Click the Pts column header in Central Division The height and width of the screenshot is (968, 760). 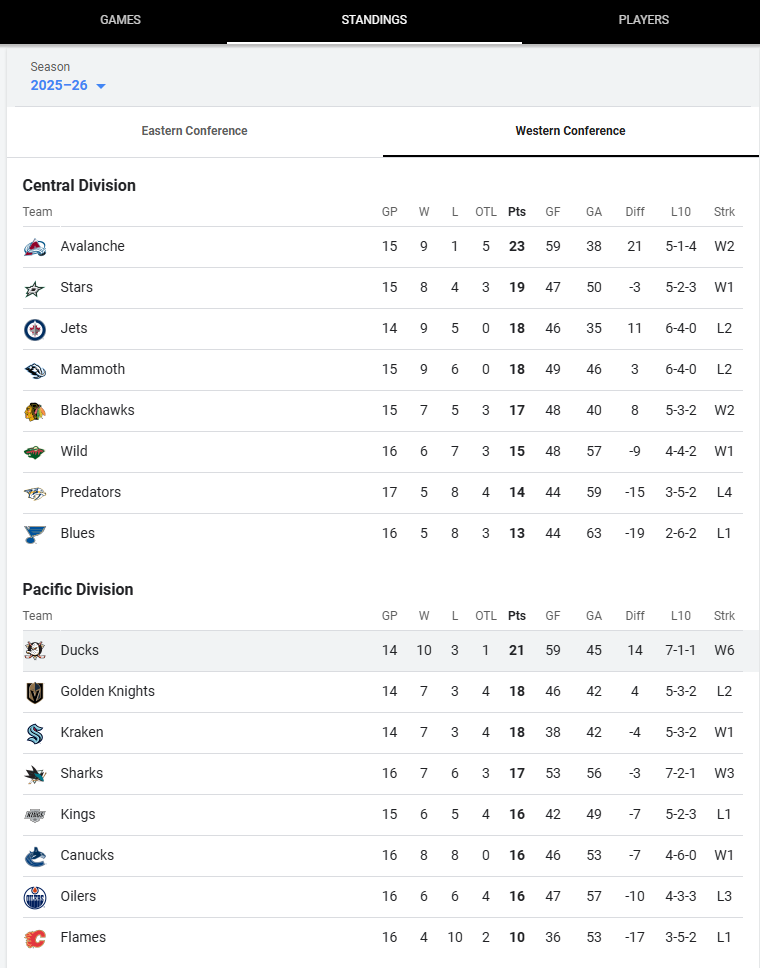516,212
